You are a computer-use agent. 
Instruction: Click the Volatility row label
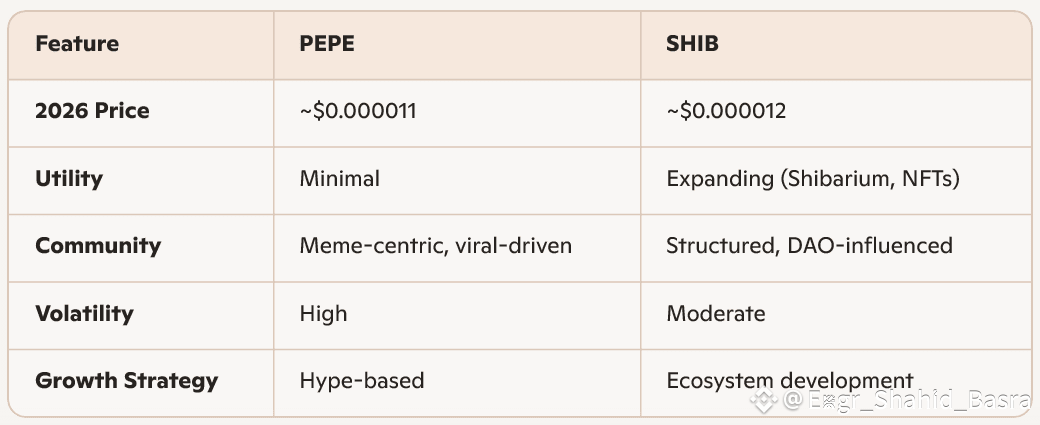click(x=84, y=314)
